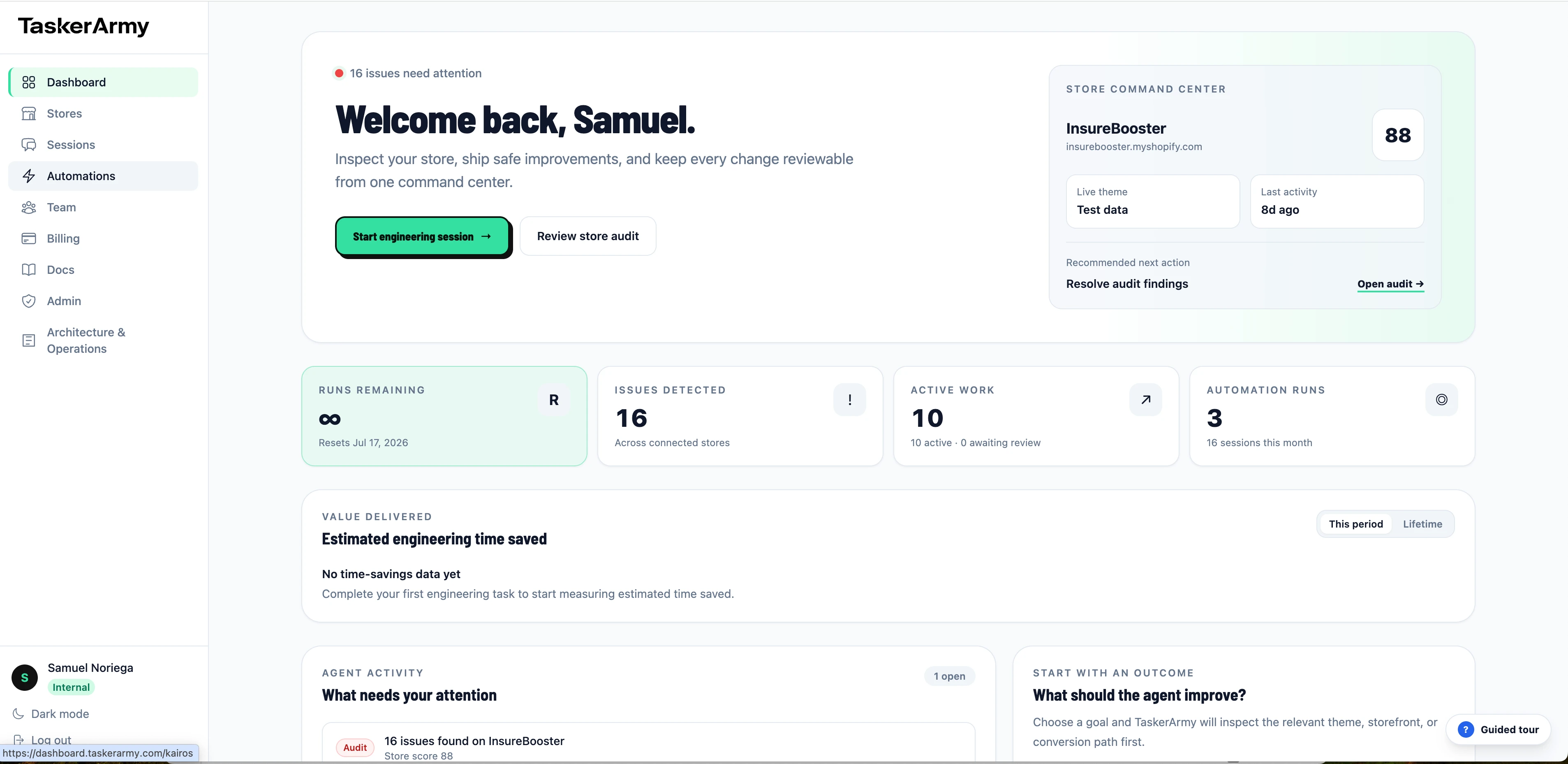Open the Guided tour help button

[x=1498, y=729]
